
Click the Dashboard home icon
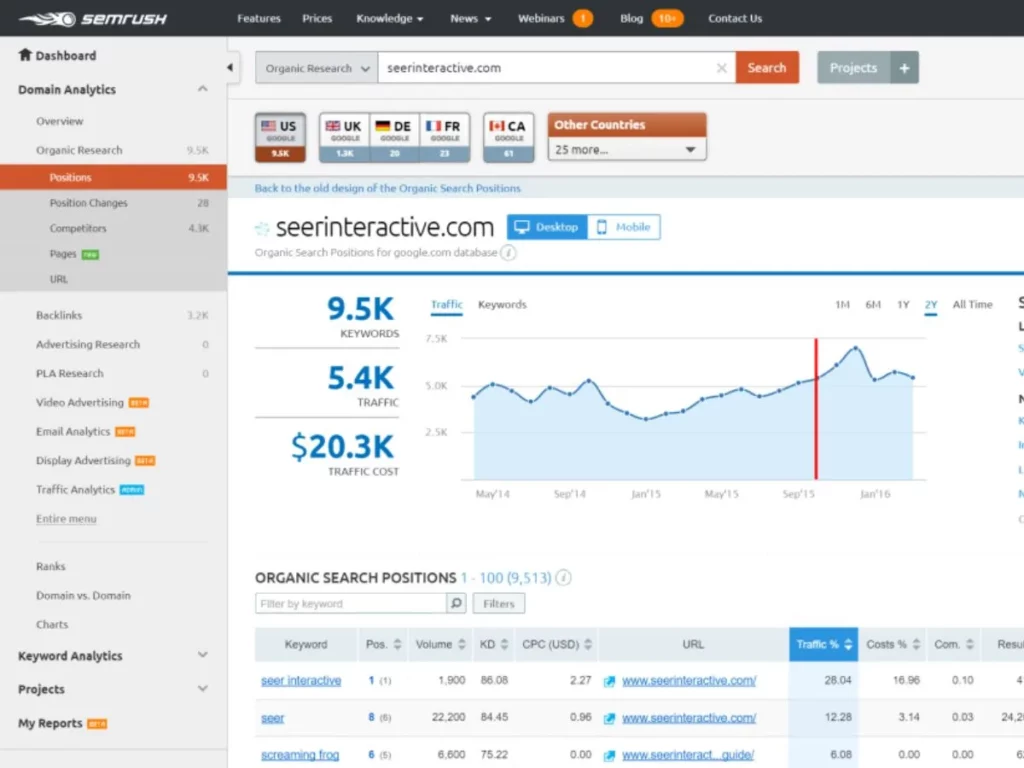point(25,54)
